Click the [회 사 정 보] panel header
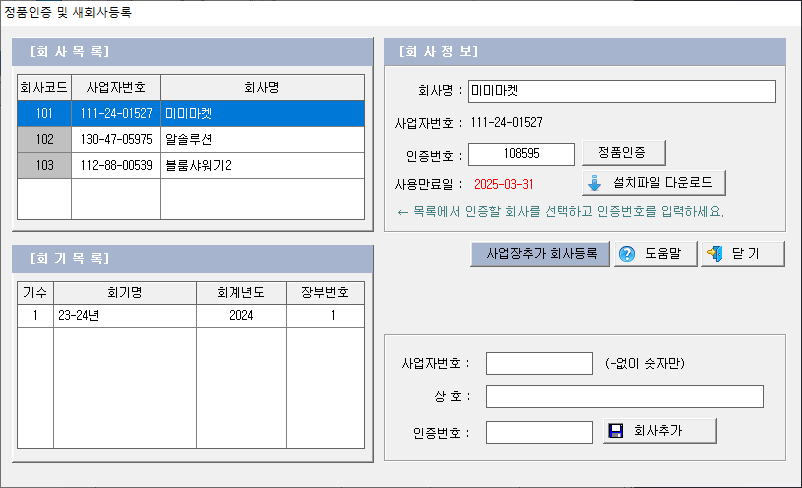 pyautogui.click(x=585, y=52)
